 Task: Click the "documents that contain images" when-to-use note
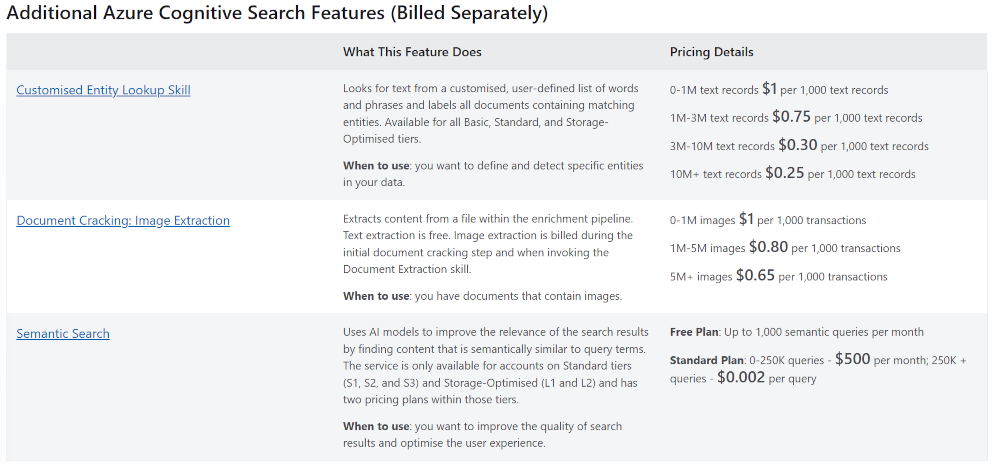click(482, 295)
